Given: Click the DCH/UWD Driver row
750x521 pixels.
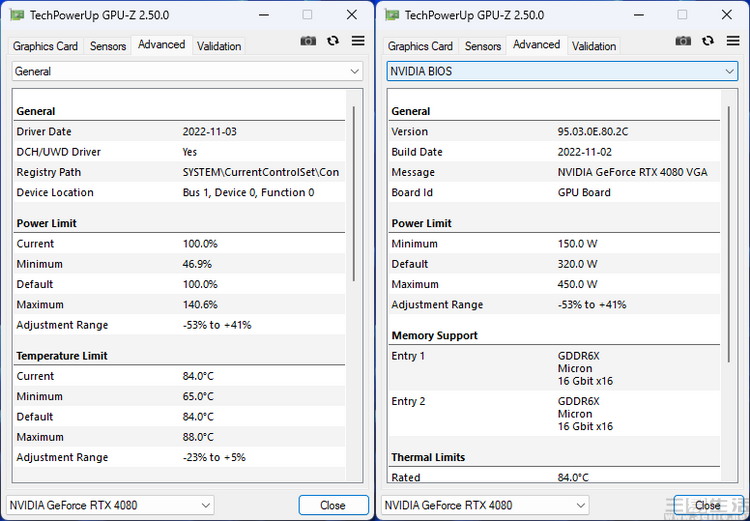Looking at the screenshot, I should pos(179,152).
